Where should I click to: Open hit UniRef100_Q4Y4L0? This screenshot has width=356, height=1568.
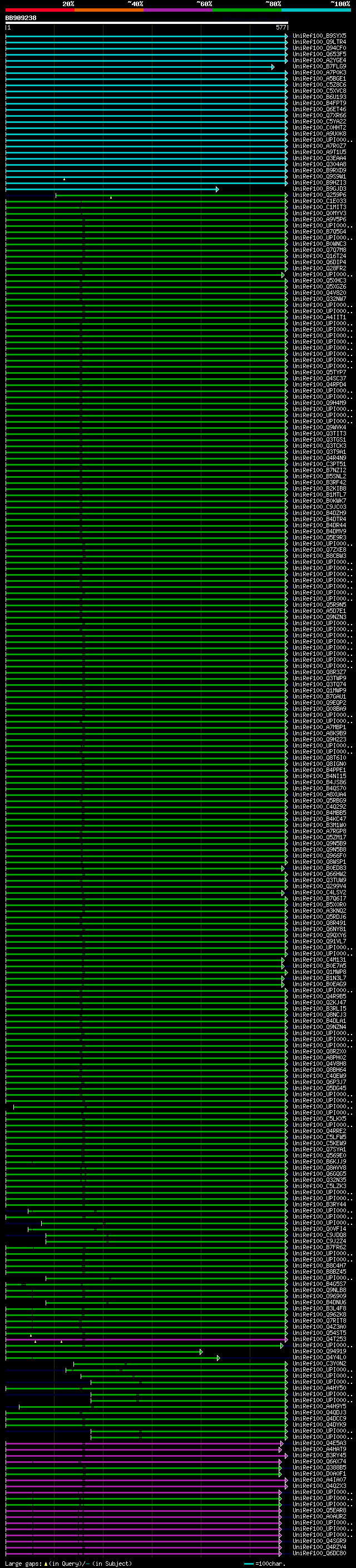[x=319, y=1357]
